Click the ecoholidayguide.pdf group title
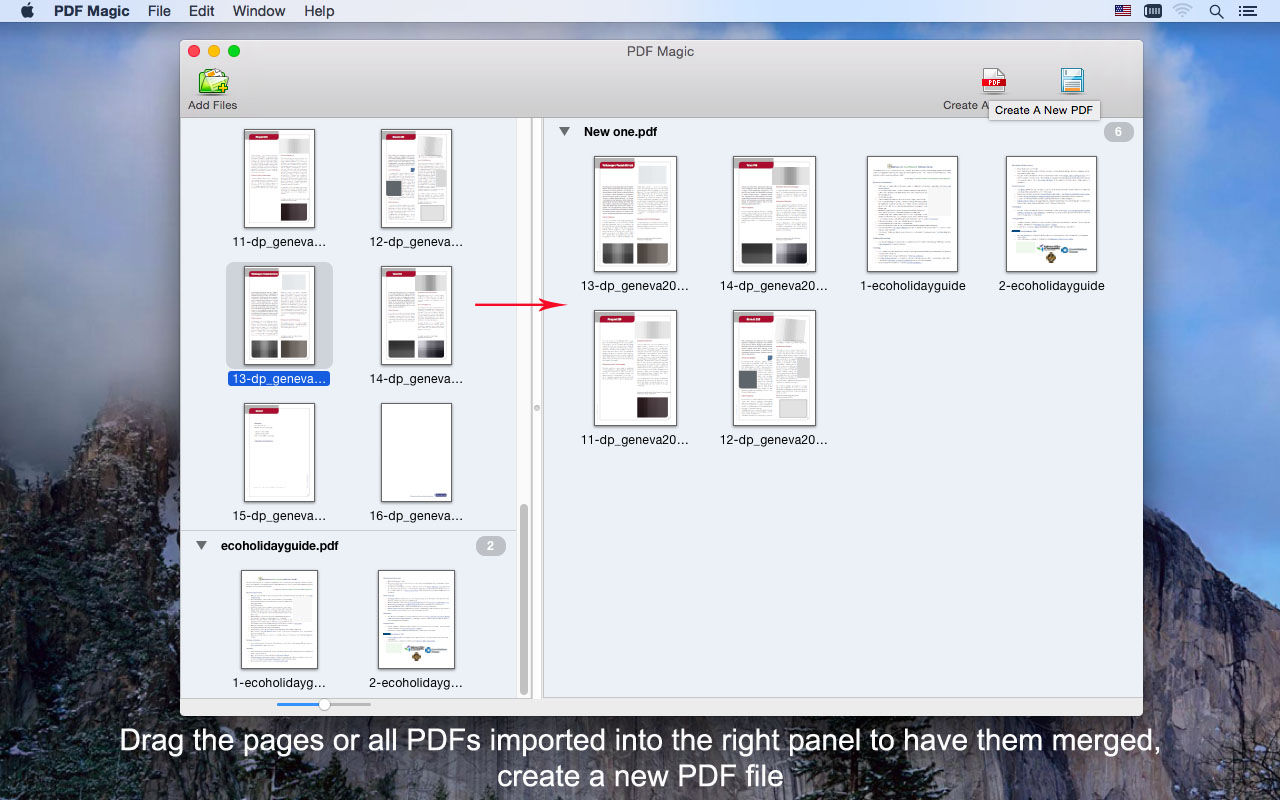 (x=279, y=546)
